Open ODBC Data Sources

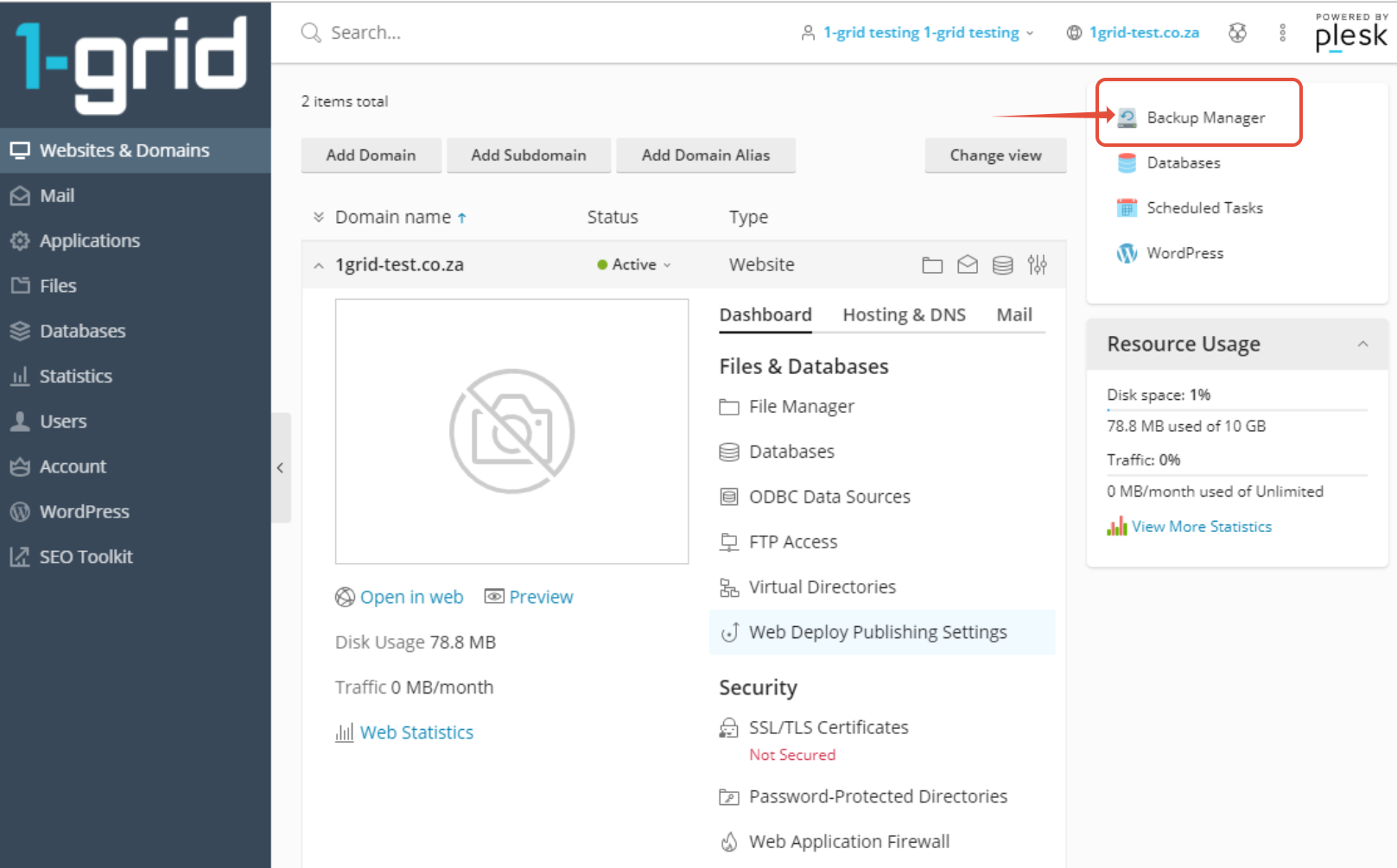(815, 497)
